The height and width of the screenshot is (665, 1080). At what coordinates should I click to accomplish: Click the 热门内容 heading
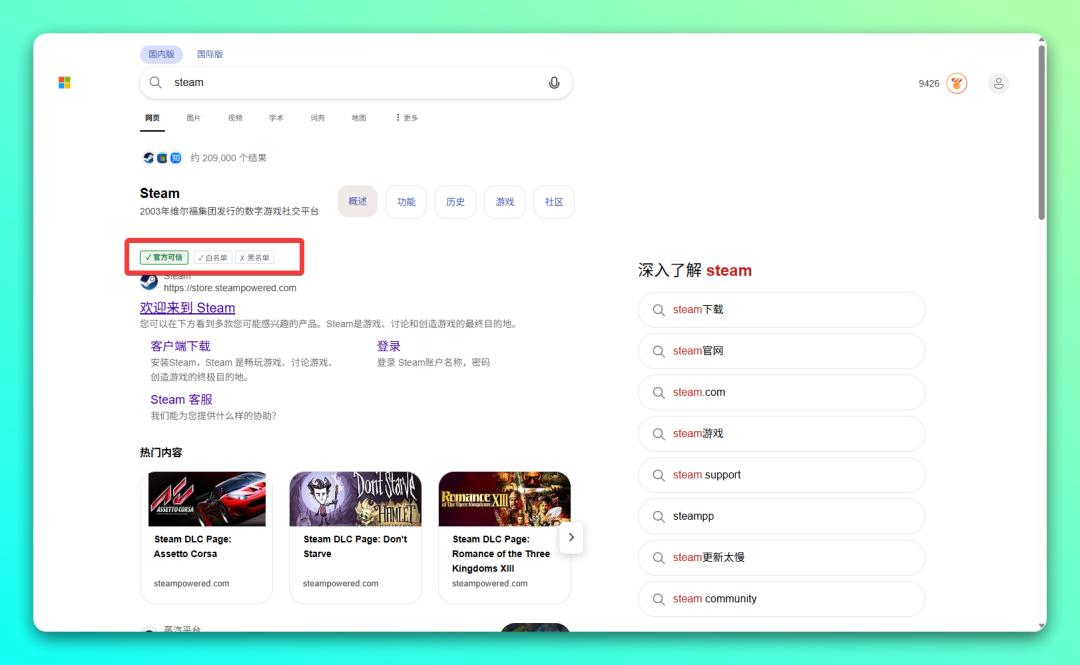[x=161, y=453]
